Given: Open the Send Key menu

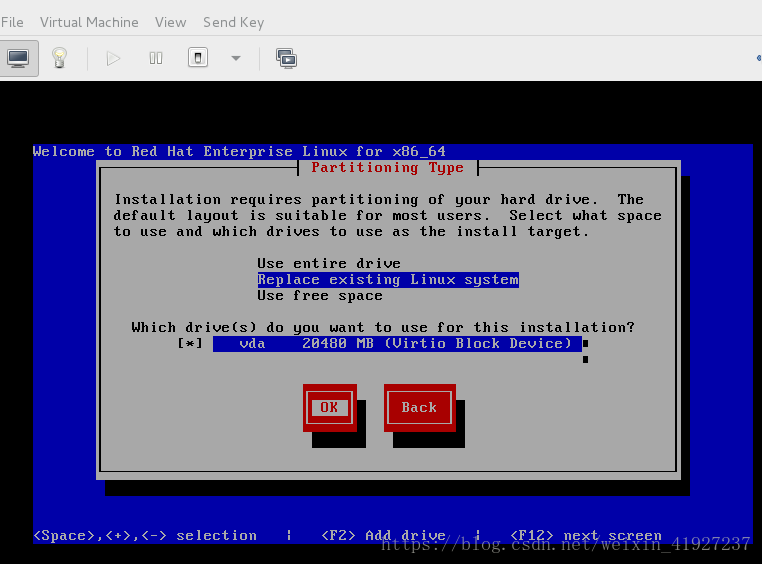Looking at the screenshot, I should click(233, 22).
